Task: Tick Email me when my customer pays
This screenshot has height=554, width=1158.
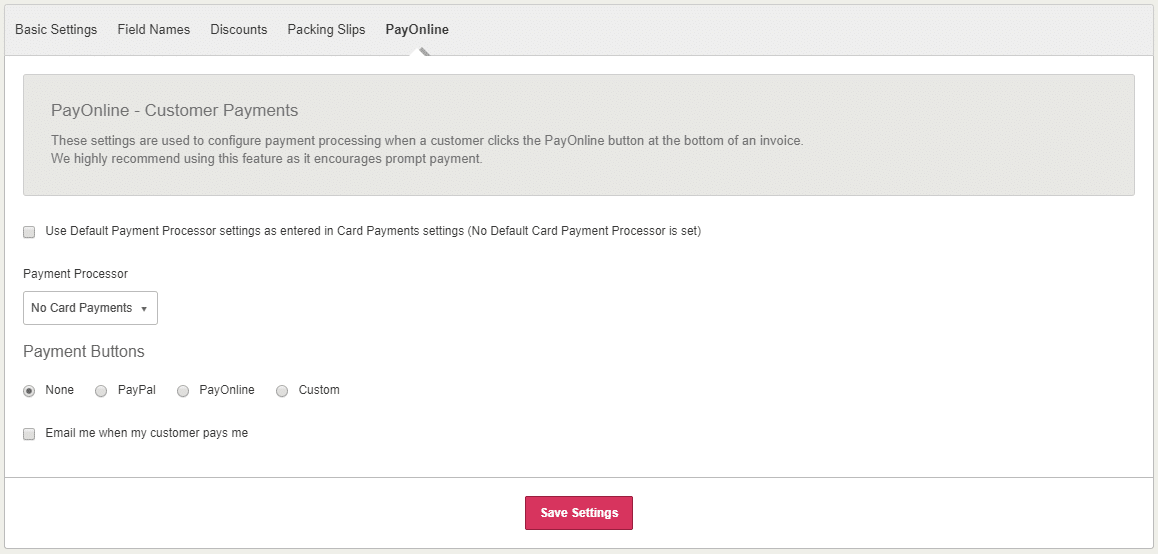Action: click(29, 434)
